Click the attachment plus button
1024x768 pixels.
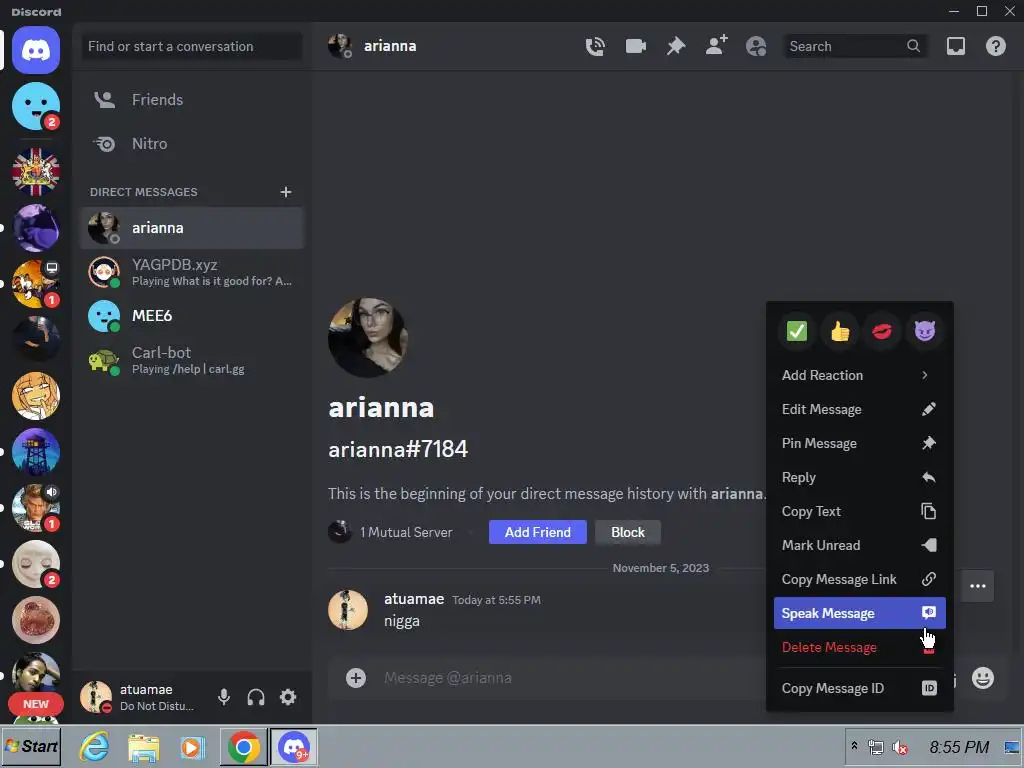[x=356, y=678]
